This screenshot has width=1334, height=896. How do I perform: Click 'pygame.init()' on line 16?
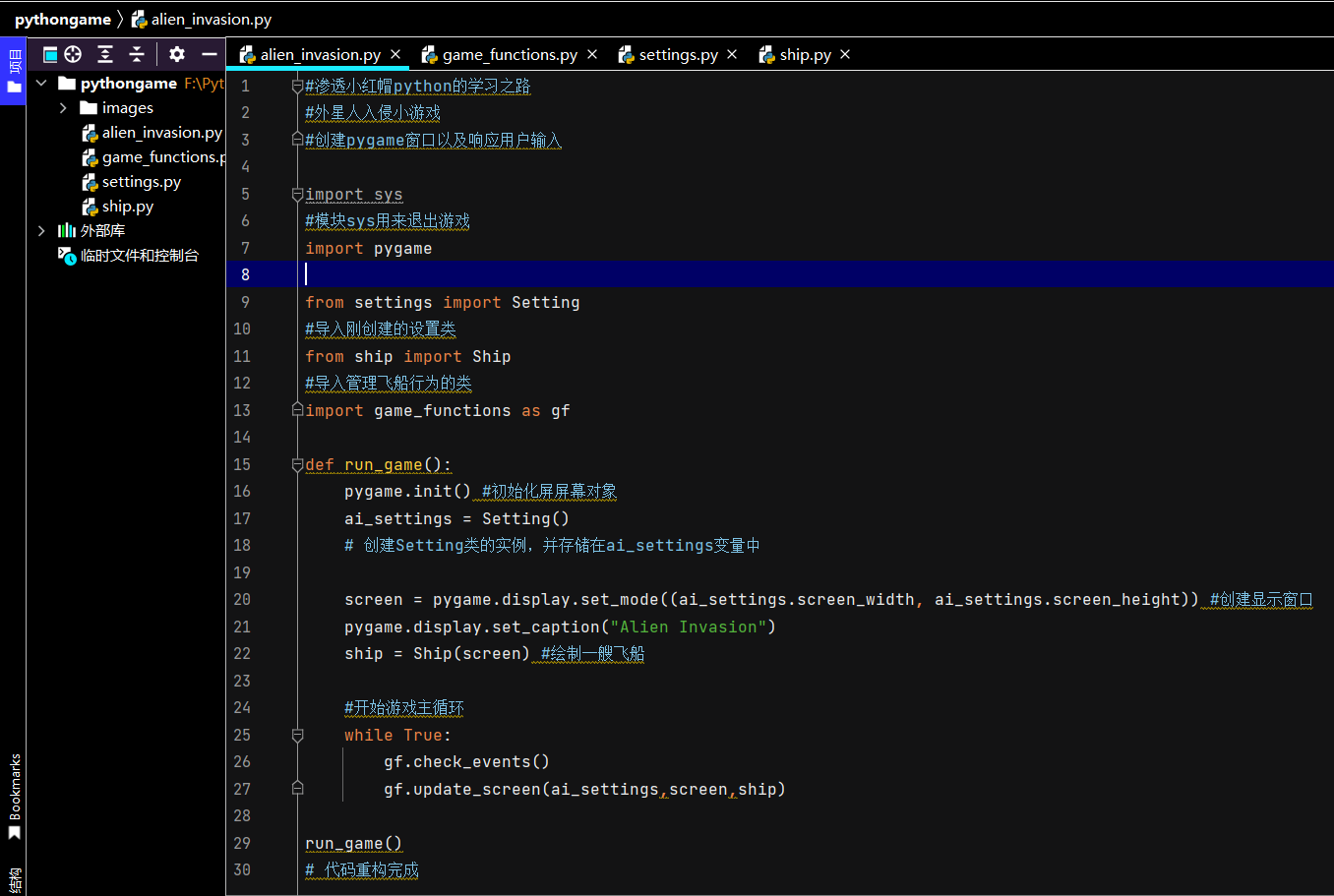click(x=408, y=491)
